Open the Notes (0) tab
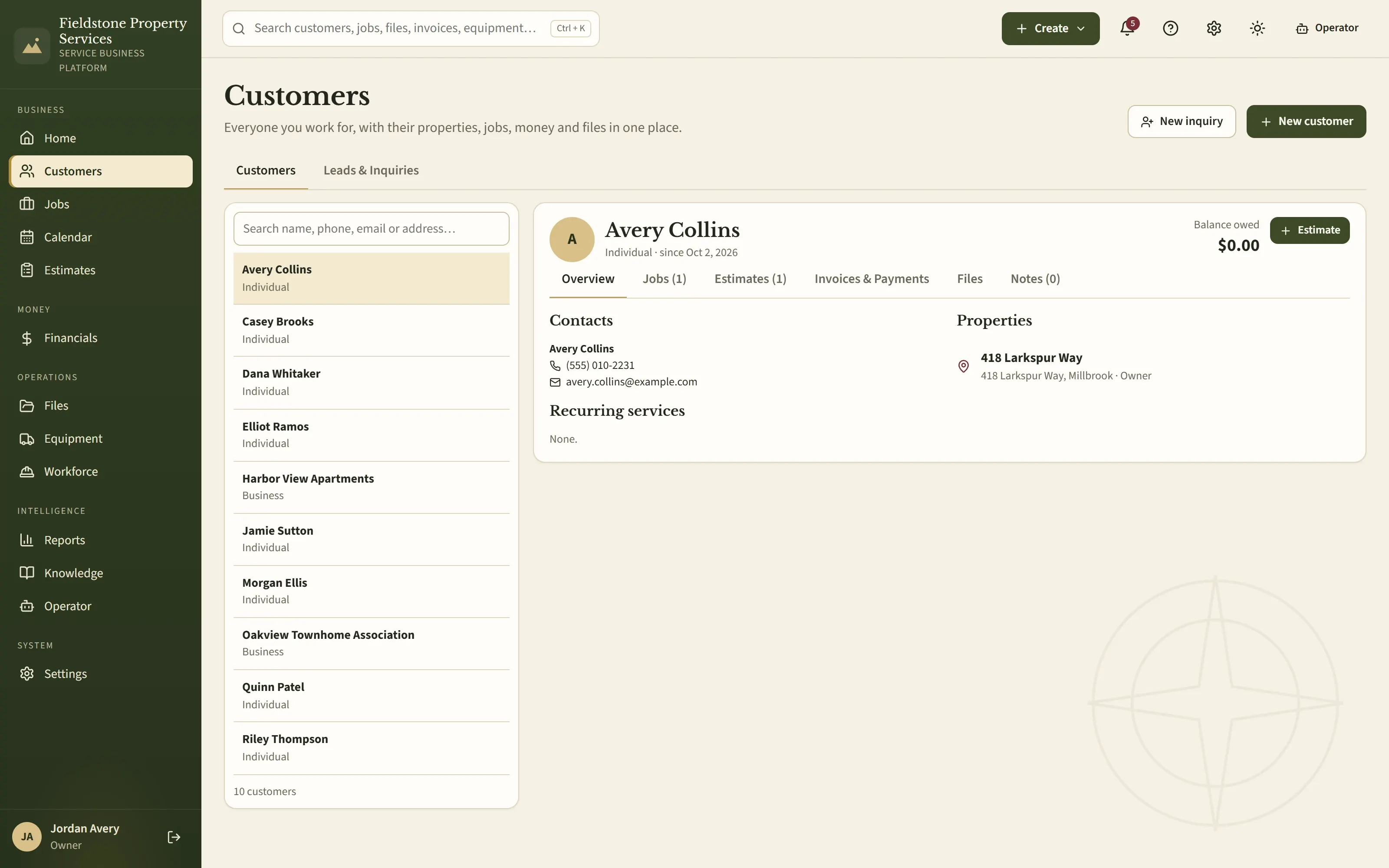 click(x=1035, y=279)
